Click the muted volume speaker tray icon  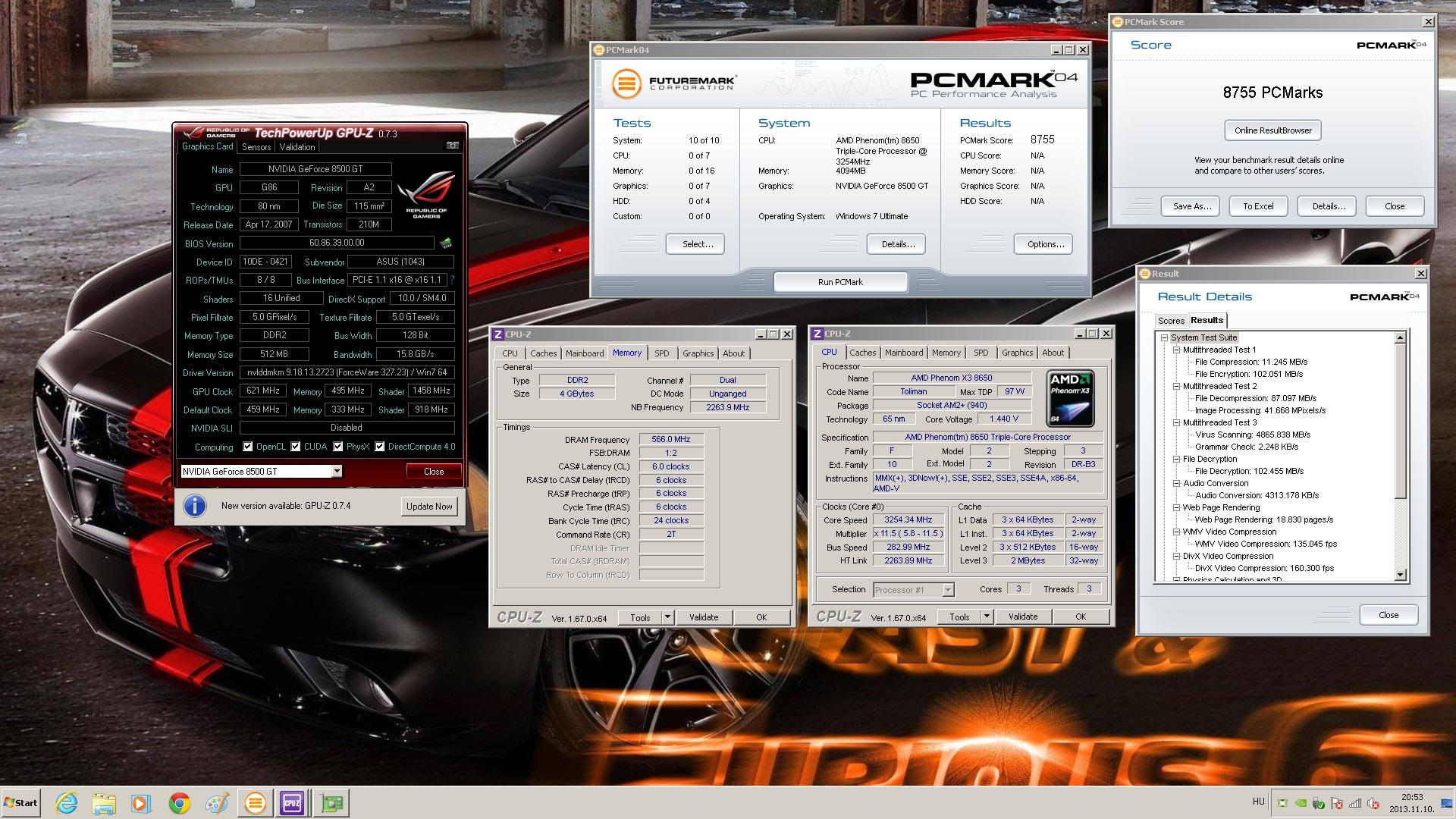click(x=1373, y=803)
